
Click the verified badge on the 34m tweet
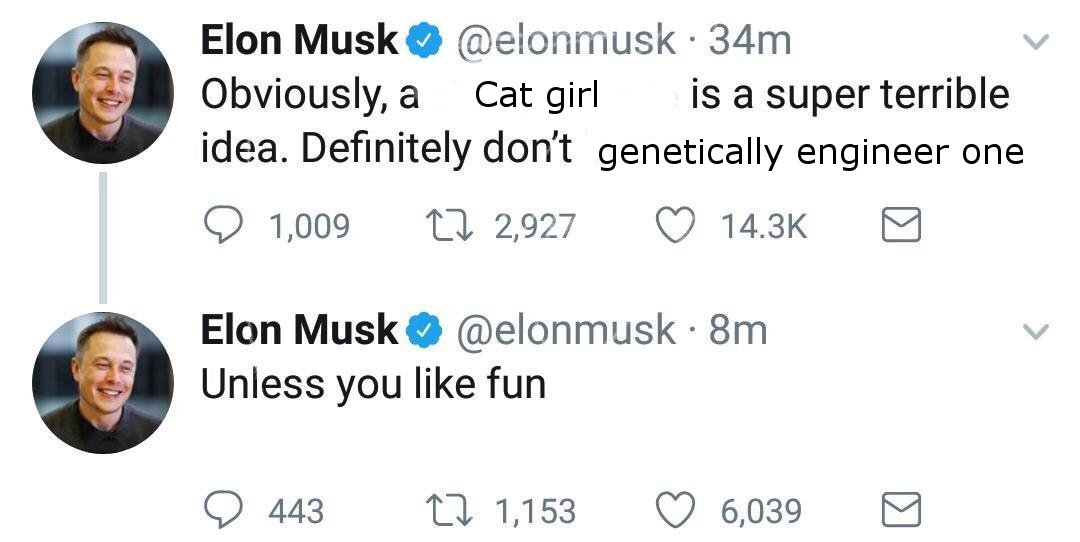pyautogui.click(x=425, y=41)
